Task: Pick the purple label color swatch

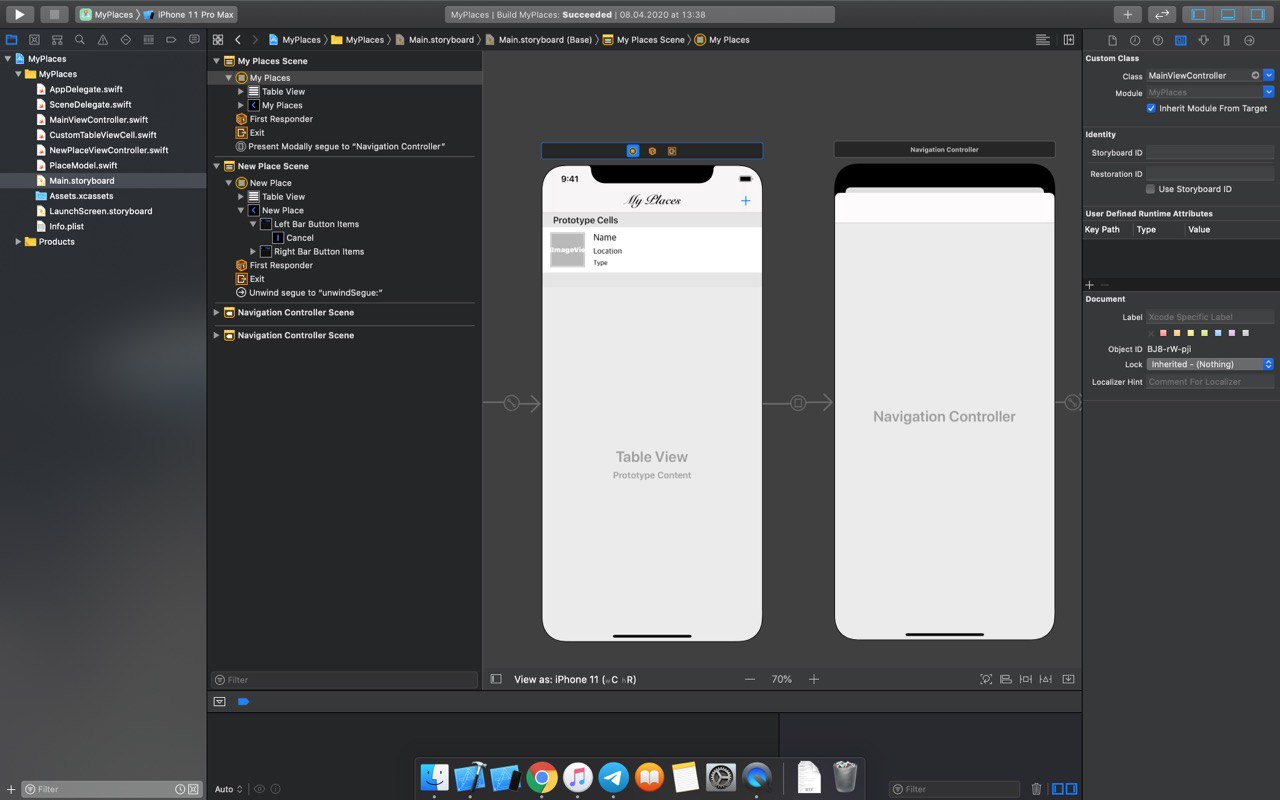Action: coord(1232,333)
